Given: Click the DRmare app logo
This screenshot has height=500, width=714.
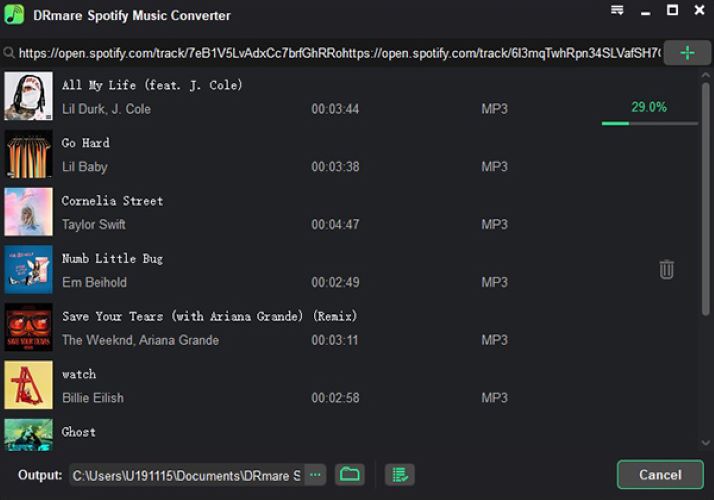Looking at the screenshot, I should point(14,15).
